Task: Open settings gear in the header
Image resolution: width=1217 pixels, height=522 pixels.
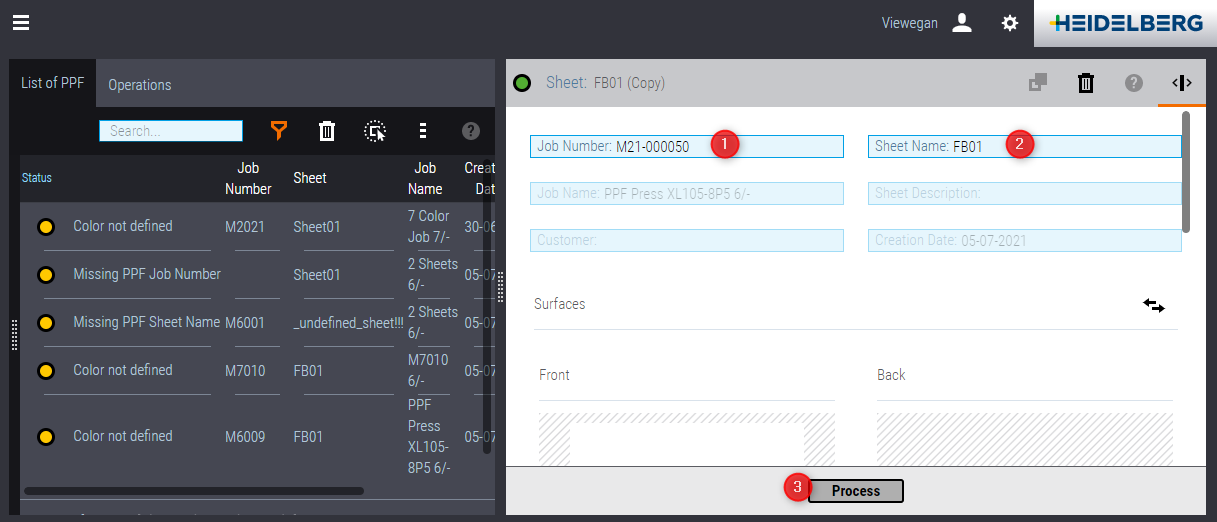Action: [1010, 23]
